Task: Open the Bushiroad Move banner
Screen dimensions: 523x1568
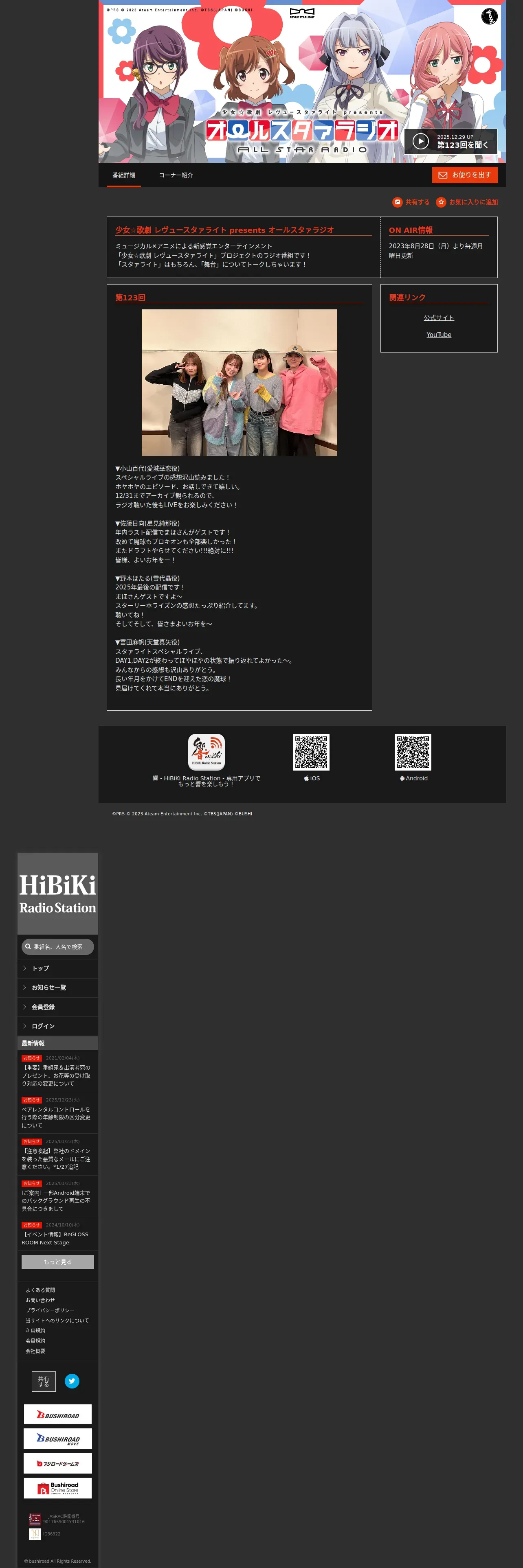Action: pyautogui.click(x=58, y=1438)
